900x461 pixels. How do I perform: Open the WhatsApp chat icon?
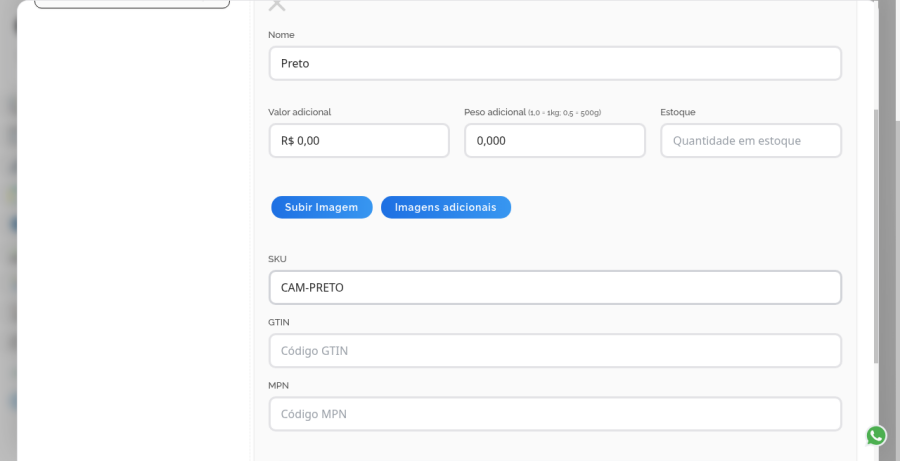click(x=876, y=436)
